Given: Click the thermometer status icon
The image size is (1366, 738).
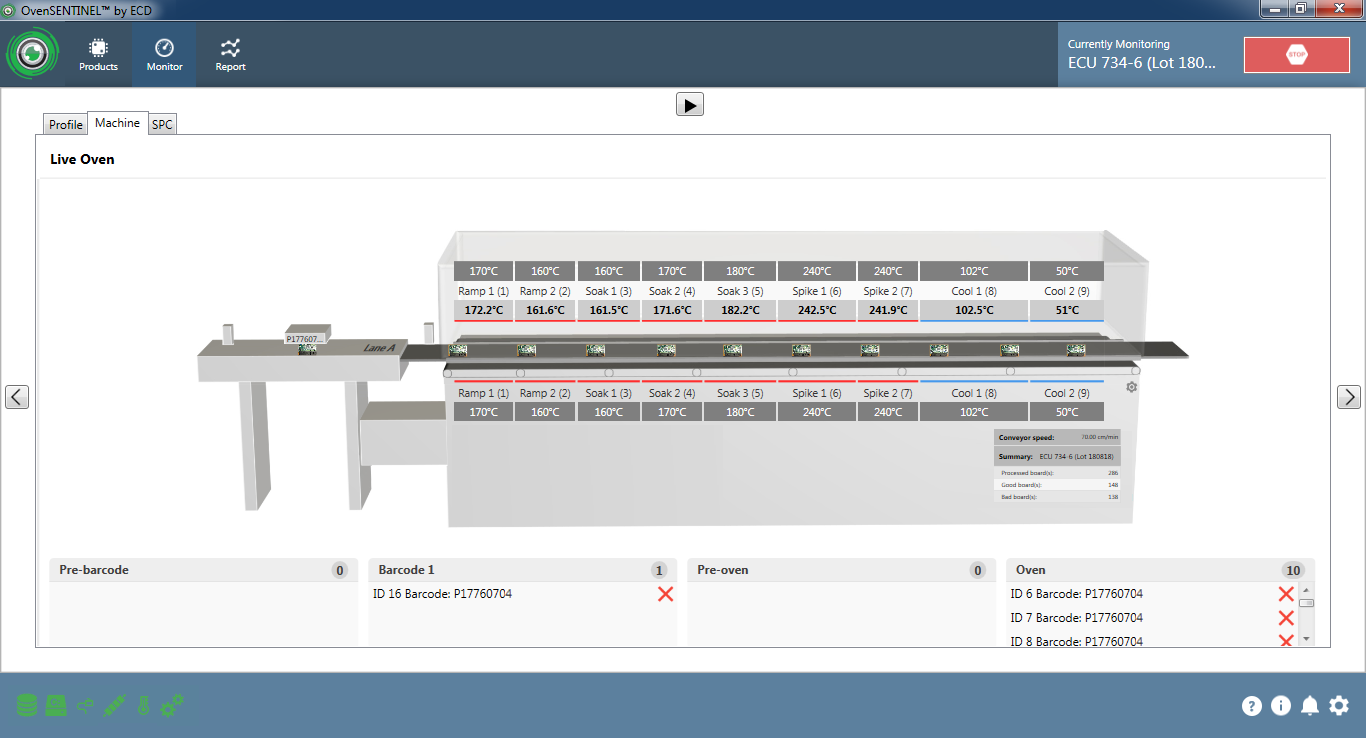Looking at the screenshot, I should point(143,706).
